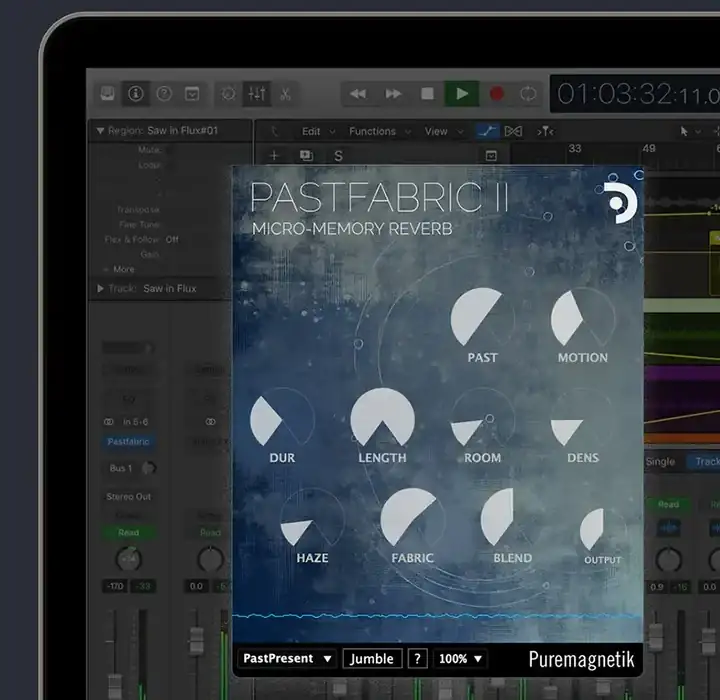Collapse the Region Saw in Flux#01 section
The image size is (720, 700).
[x=100, y=131]
